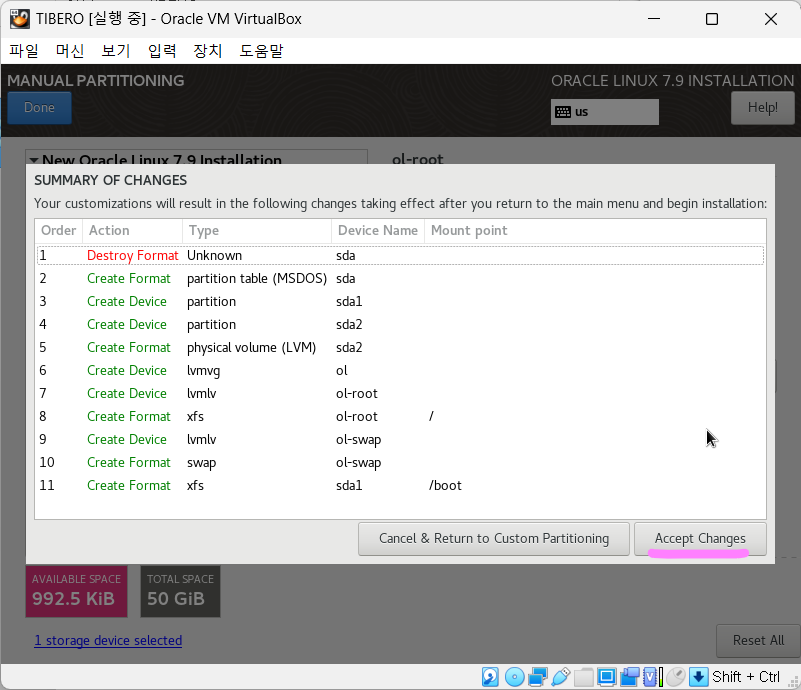801x690 pixels.
Task: Select the xfs ol-root row mounted at /
Action: (x=400, y=416)
